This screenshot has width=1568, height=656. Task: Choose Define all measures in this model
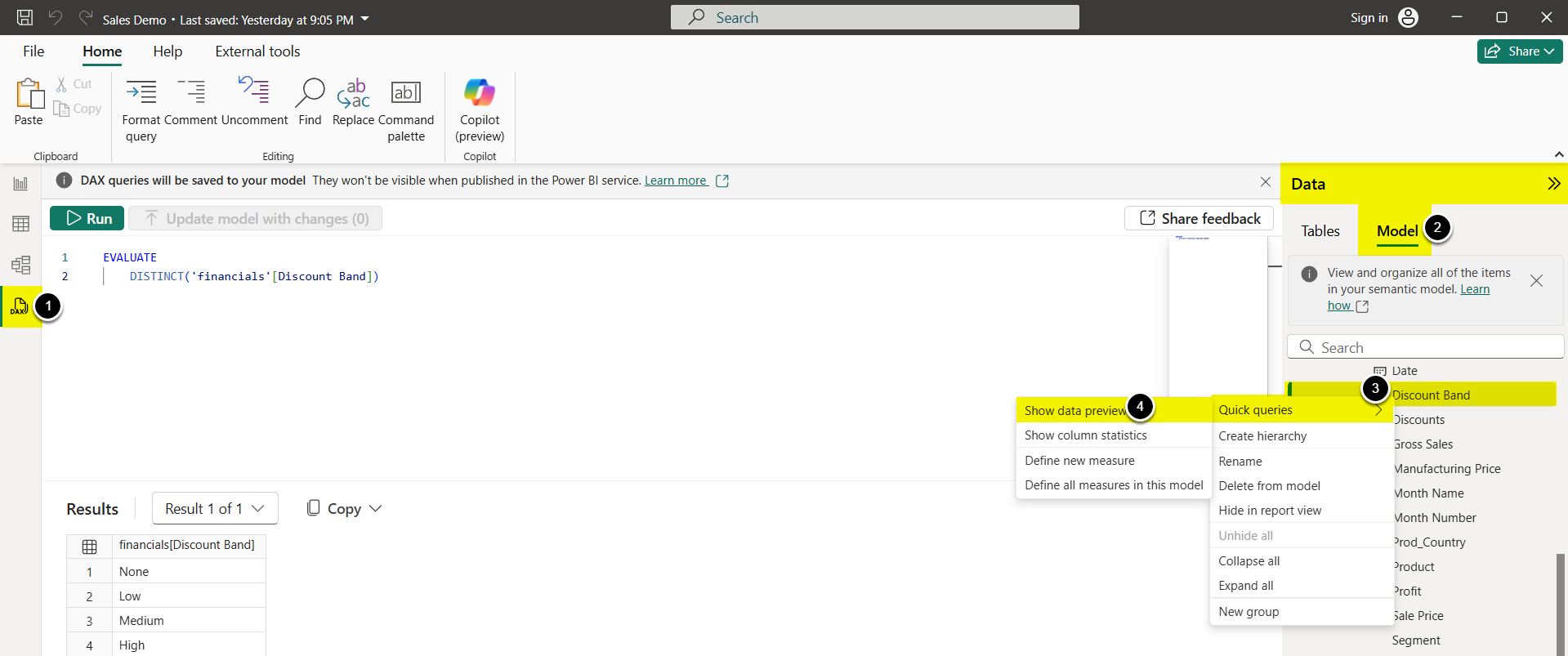tap(1114, 485)
